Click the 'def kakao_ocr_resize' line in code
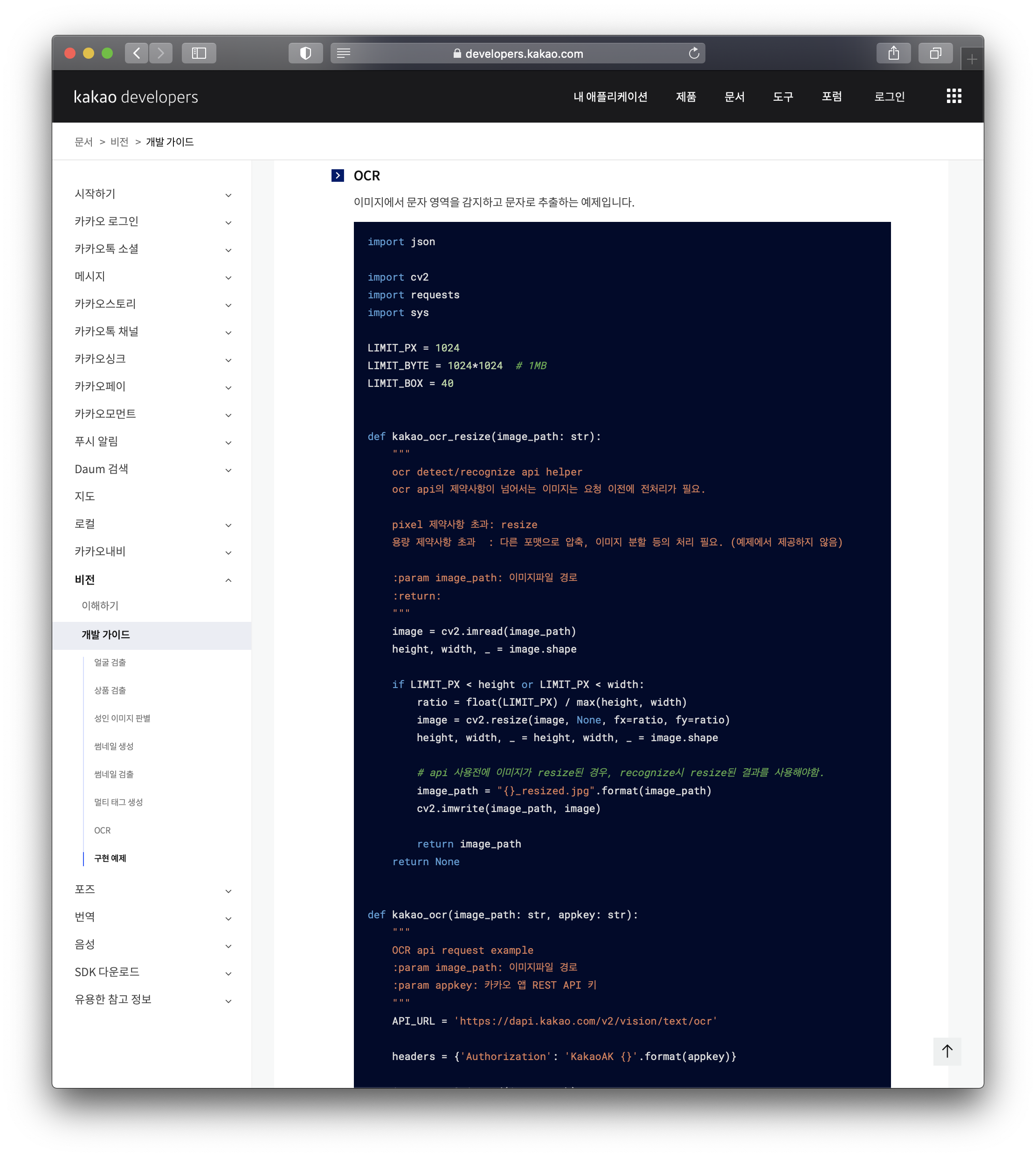The width and height of the screenshot is (1036, 1157). [484, 436]
